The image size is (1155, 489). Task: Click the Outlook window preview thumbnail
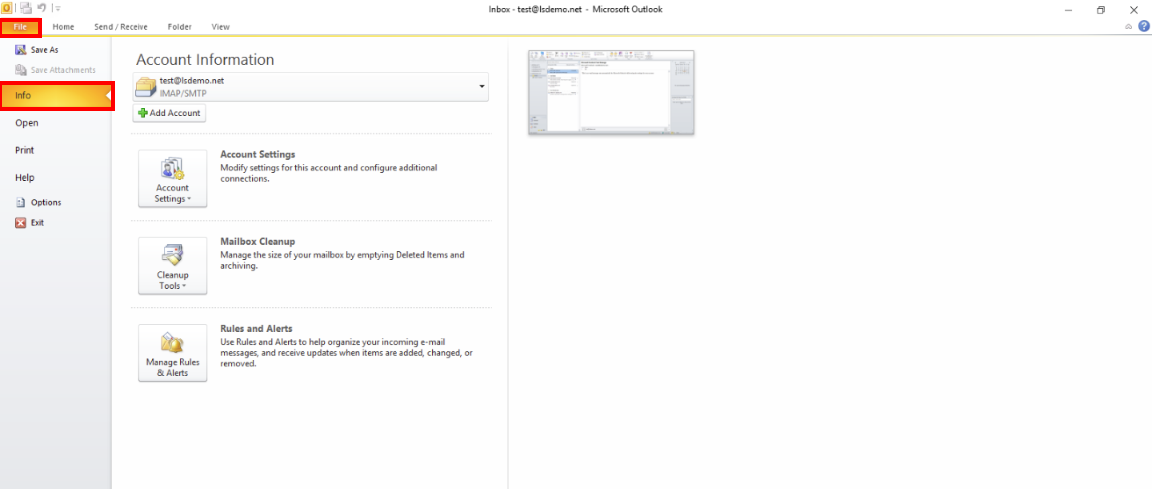[611, 93]
